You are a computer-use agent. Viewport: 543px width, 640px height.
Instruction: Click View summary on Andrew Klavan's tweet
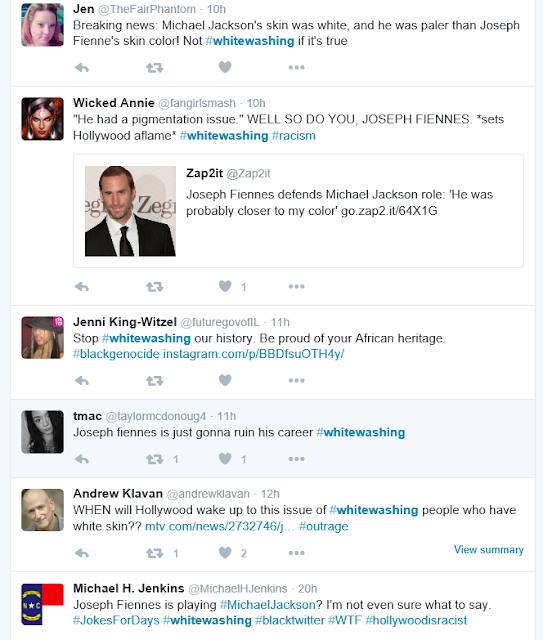tap(489, 550)
